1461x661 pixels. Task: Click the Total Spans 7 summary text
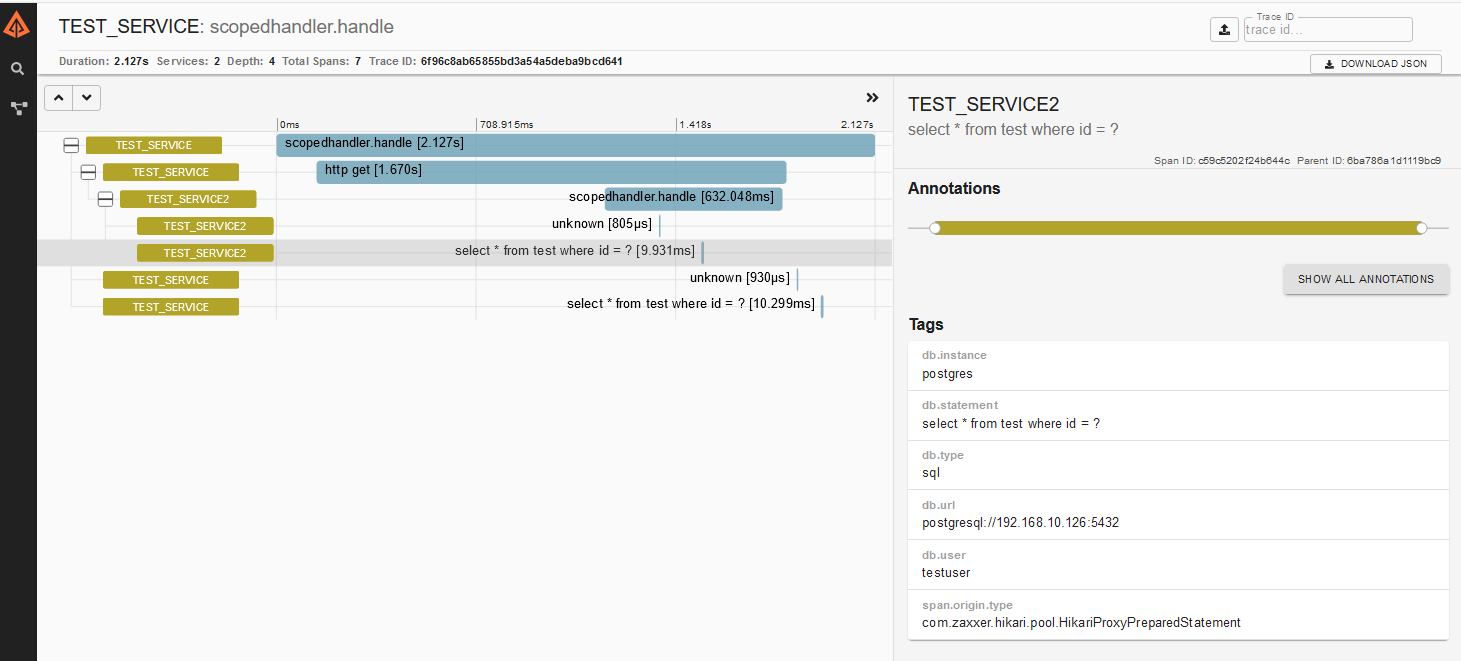321,61
